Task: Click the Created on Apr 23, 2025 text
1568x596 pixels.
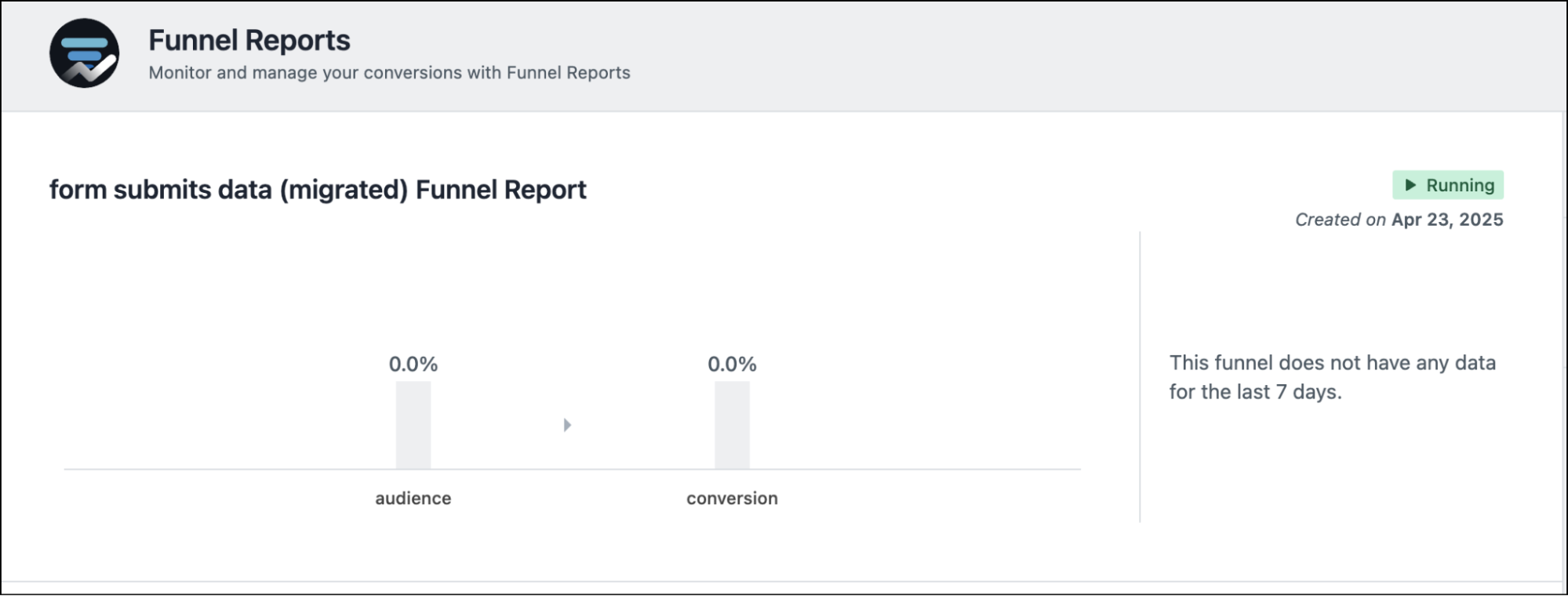Action: point(1399,220)
